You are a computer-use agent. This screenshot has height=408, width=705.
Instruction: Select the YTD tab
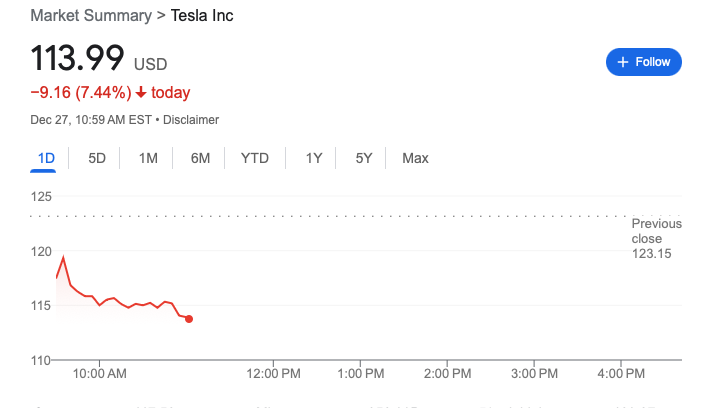[254, 158]
